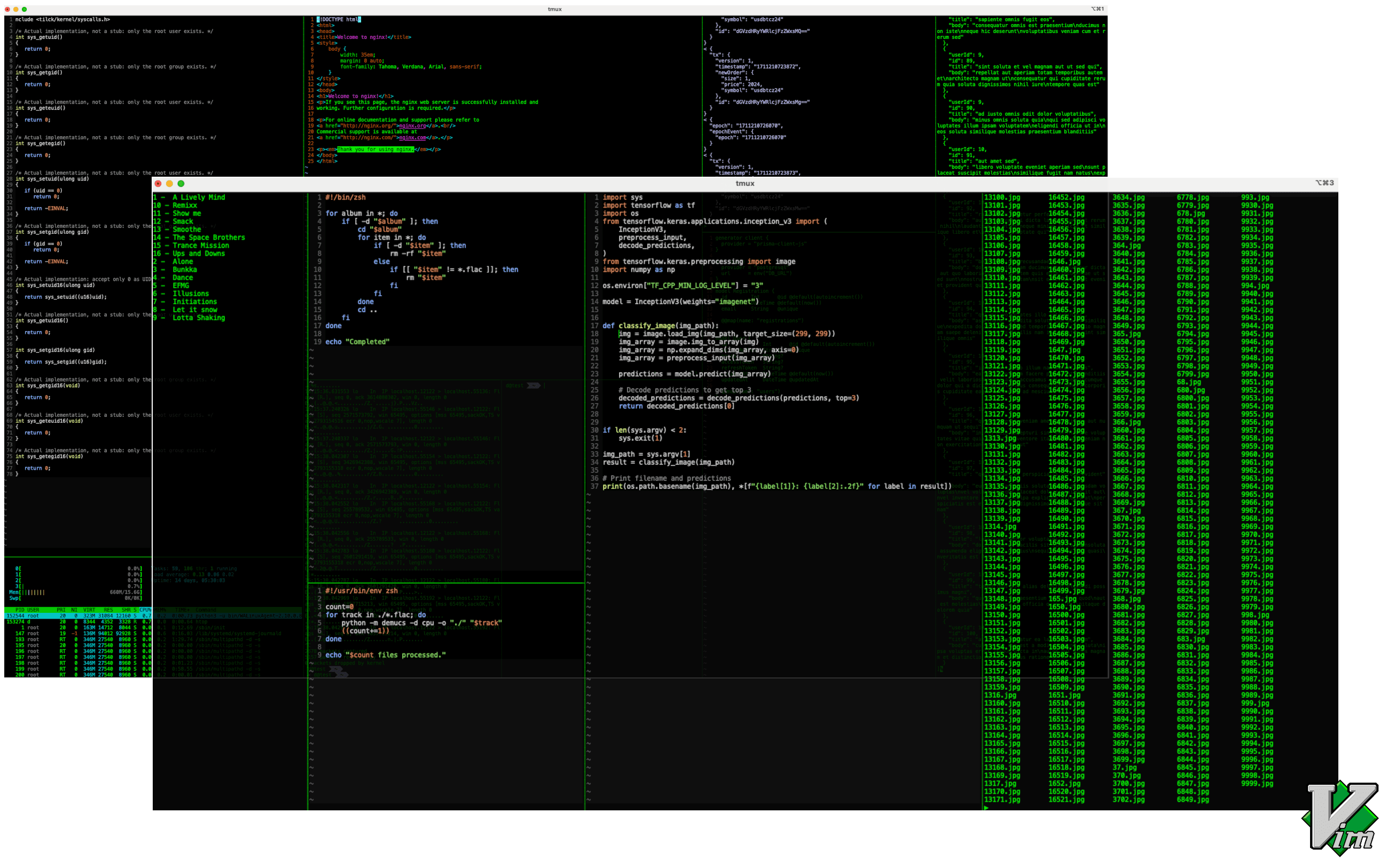Viewport: 1380px width, 868px height.
Task: Select the '1 – A Lively Mind' album entry
Action: (189, 197)
